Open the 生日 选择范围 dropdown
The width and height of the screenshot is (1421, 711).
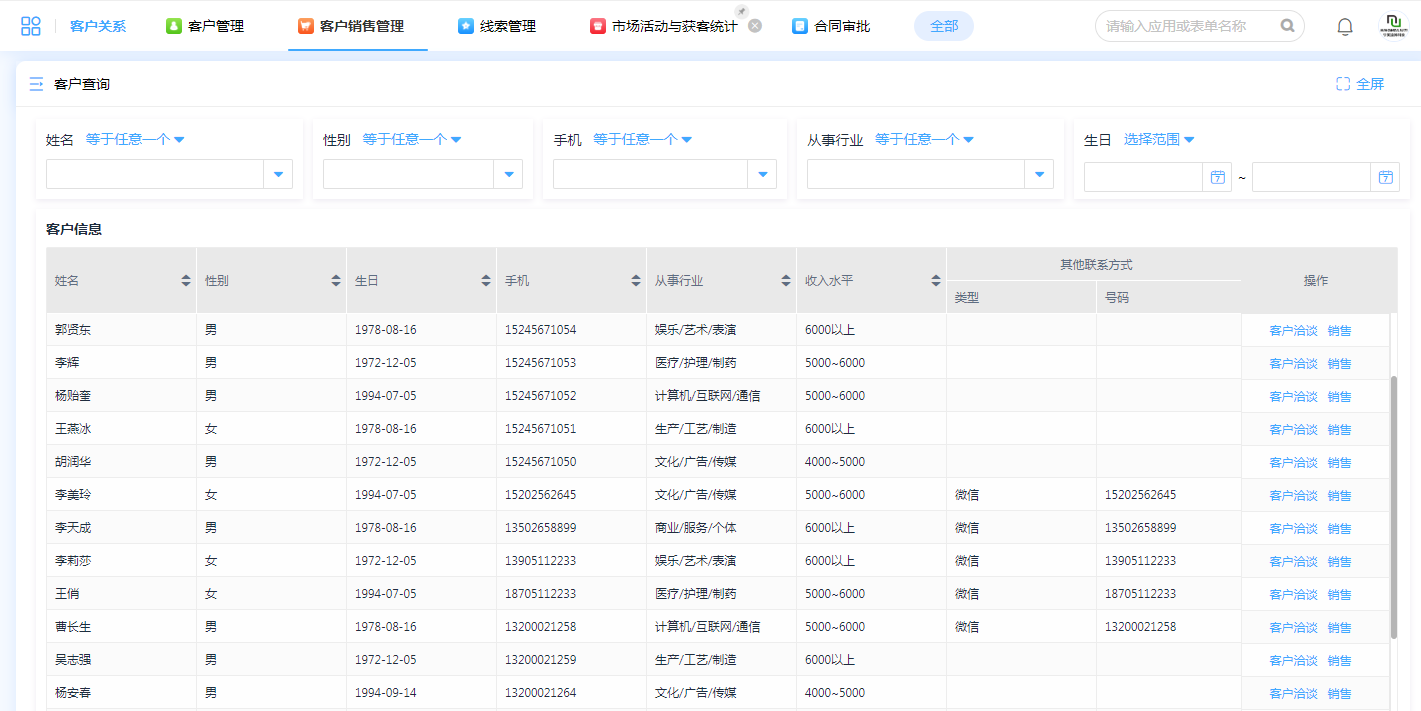1159,140
